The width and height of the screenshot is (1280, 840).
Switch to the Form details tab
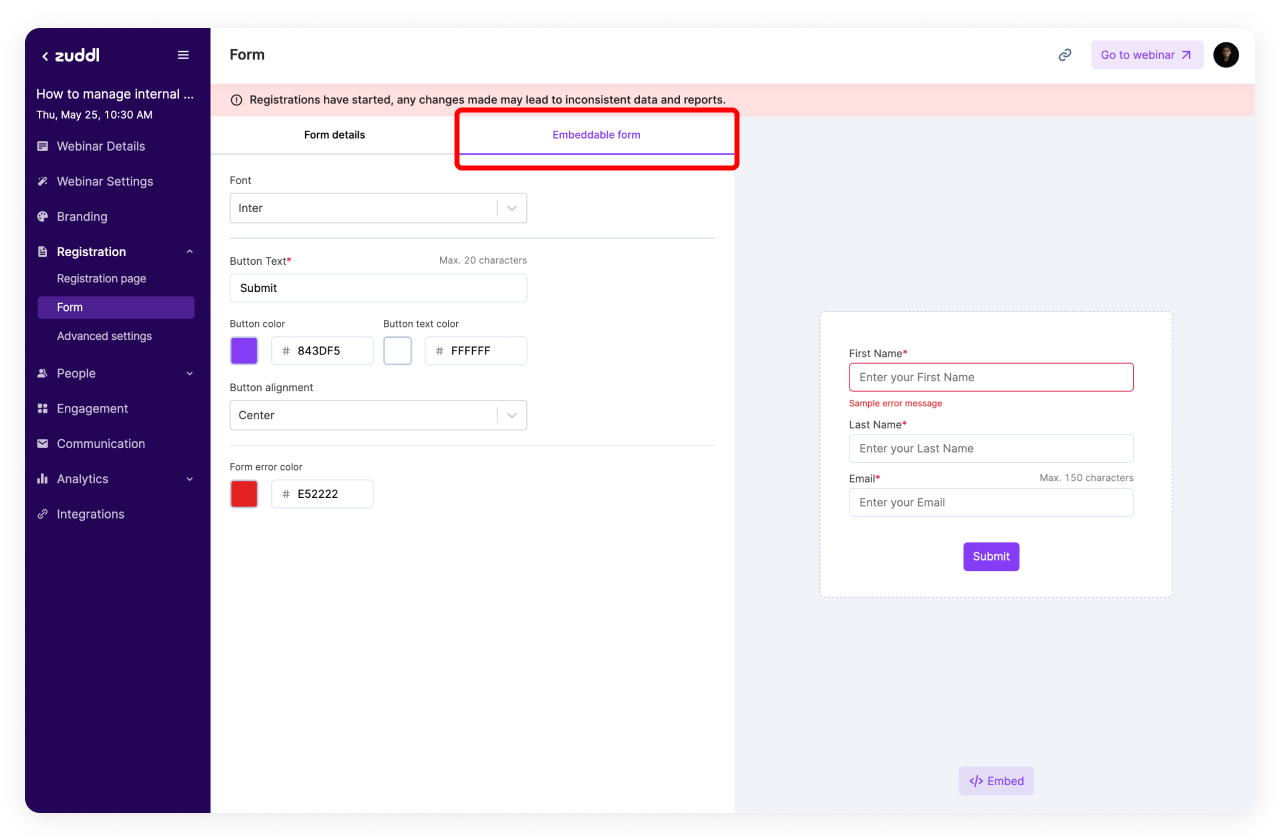334,135
